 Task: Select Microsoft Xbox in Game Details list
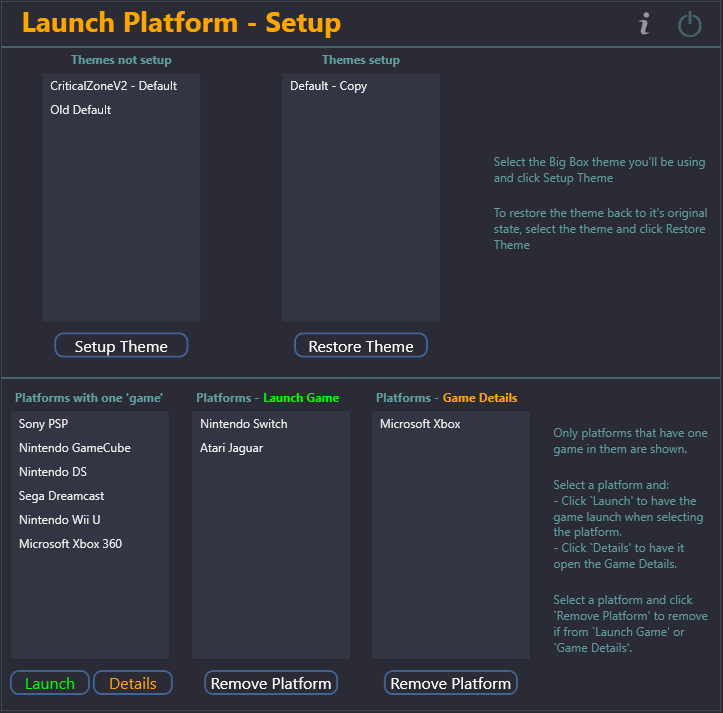tap(421, 424)
